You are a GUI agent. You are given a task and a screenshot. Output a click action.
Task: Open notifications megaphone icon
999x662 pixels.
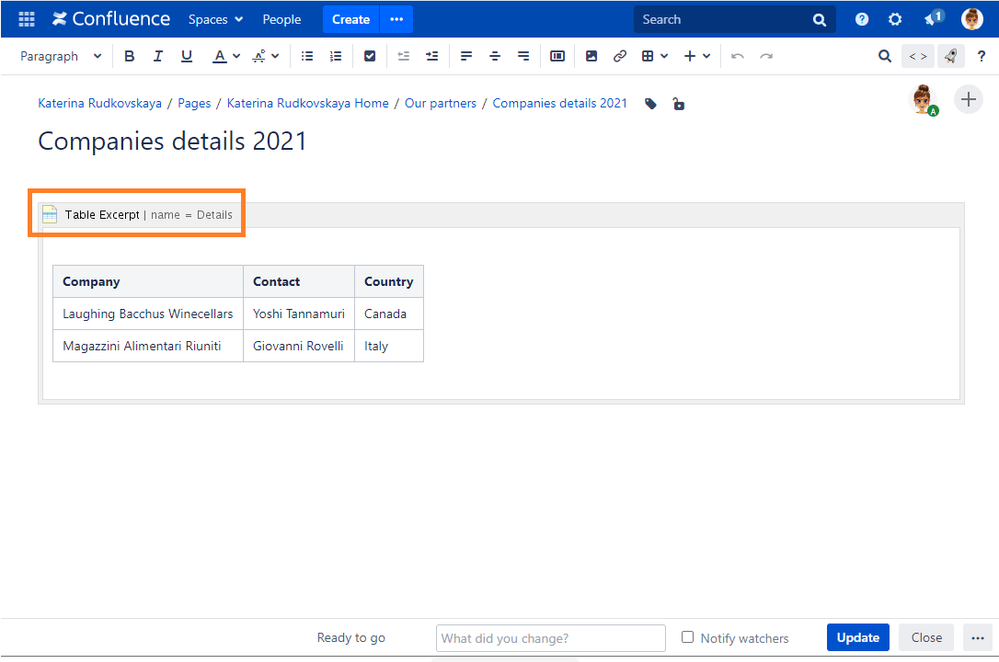(x=934, y=18)
